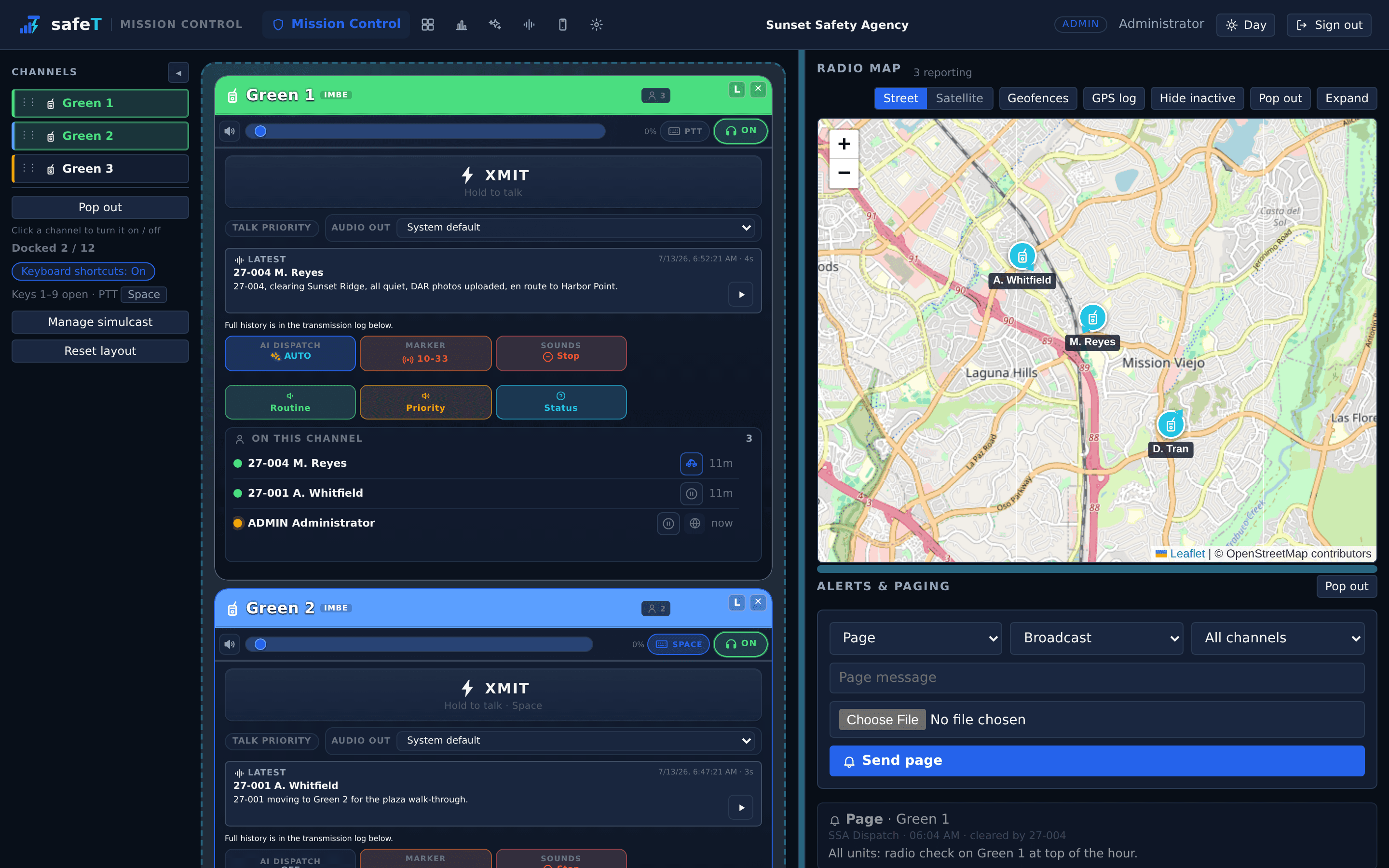
Task: Toggle Hide inactive on radio map
Action: pos(1198,98)
